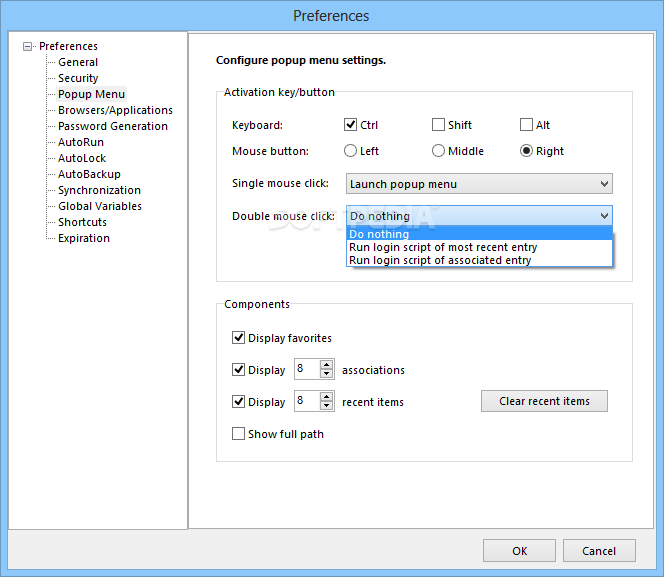664x577 pixels.
Task: Increase associations count with up arrow
Action: (326, 365)
